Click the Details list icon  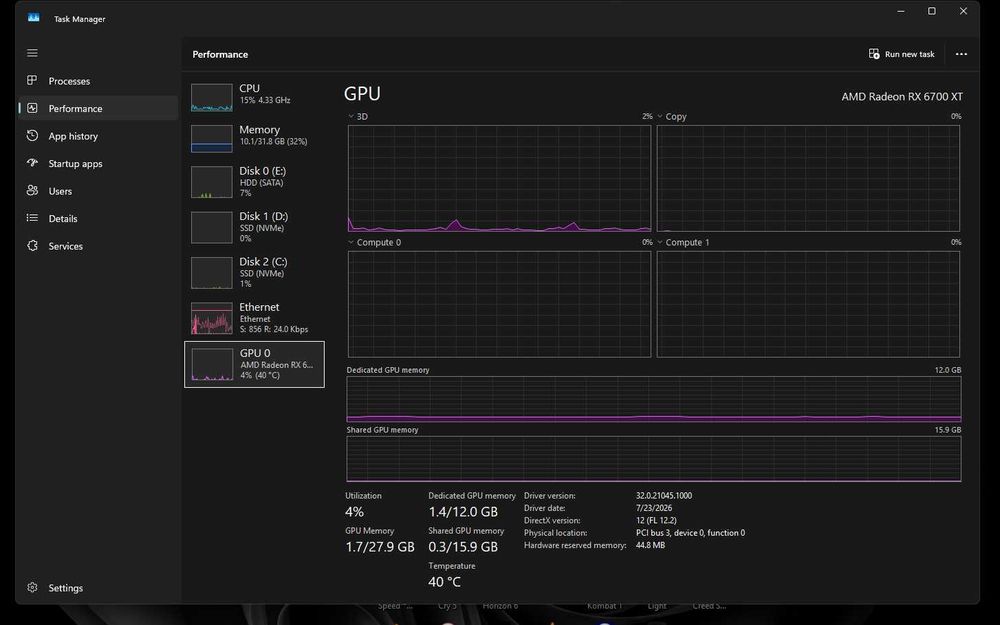[32, 217]
